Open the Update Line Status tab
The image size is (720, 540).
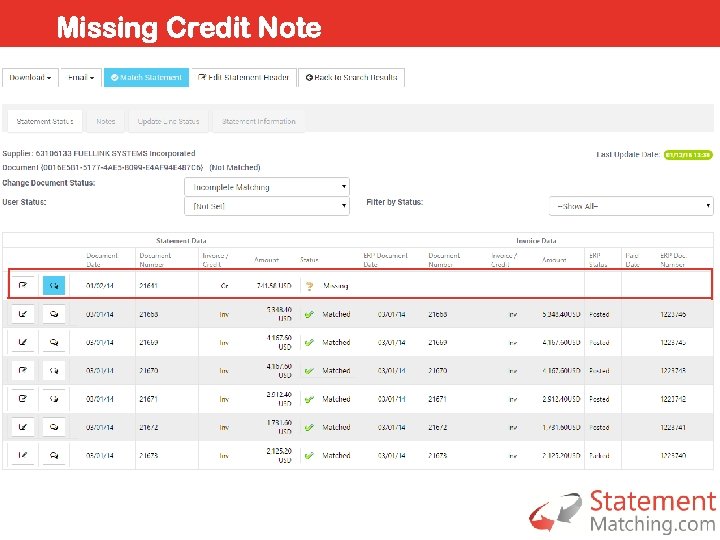click(x=169, y=121)
